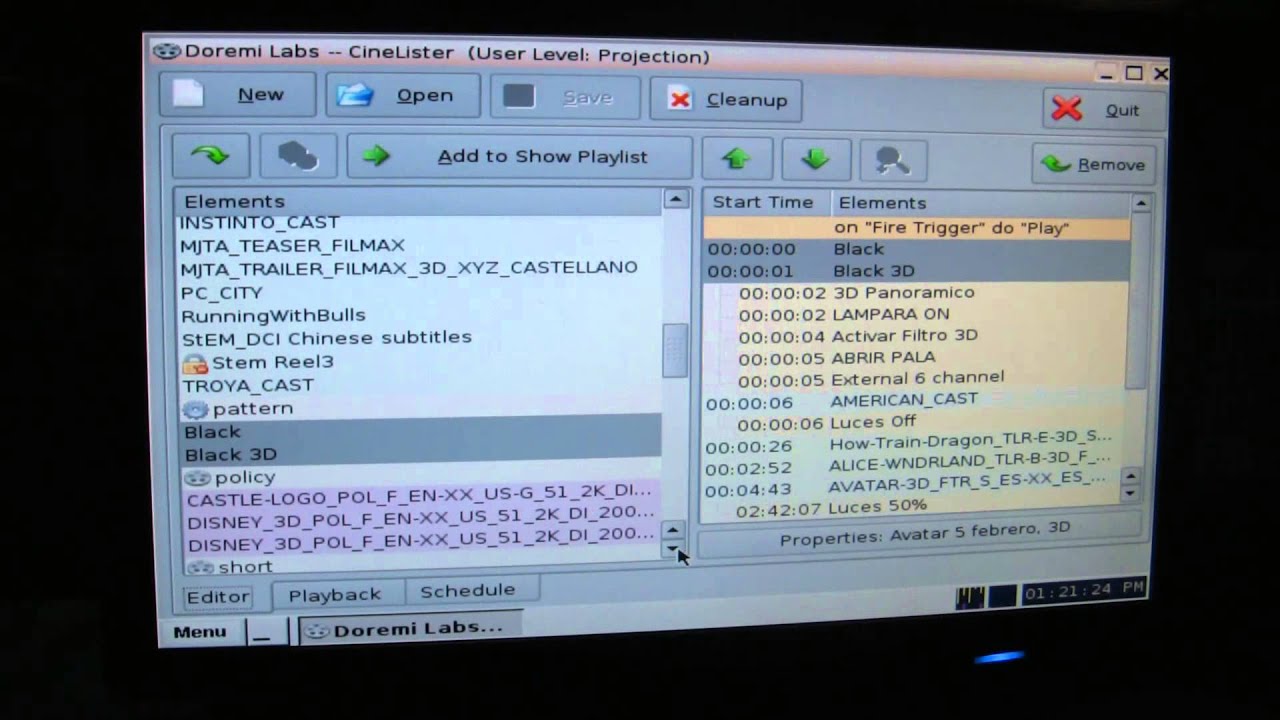
Task: Move playlist item down with green arrow
Action: (815, 159)
